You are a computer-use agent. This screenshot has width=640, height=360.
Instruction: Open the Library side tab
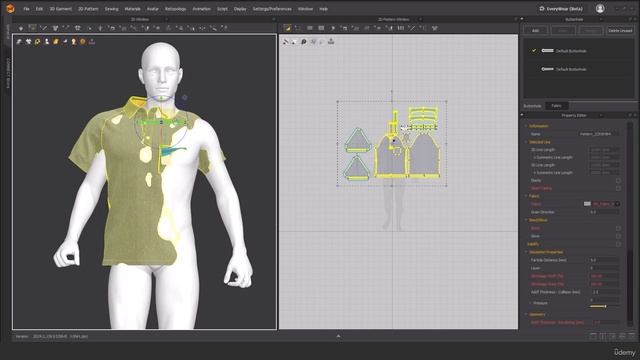(x=7, y=31)
